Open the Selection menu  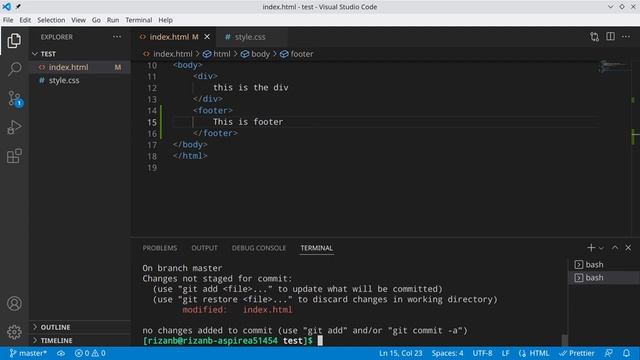(x=51, y=20)
